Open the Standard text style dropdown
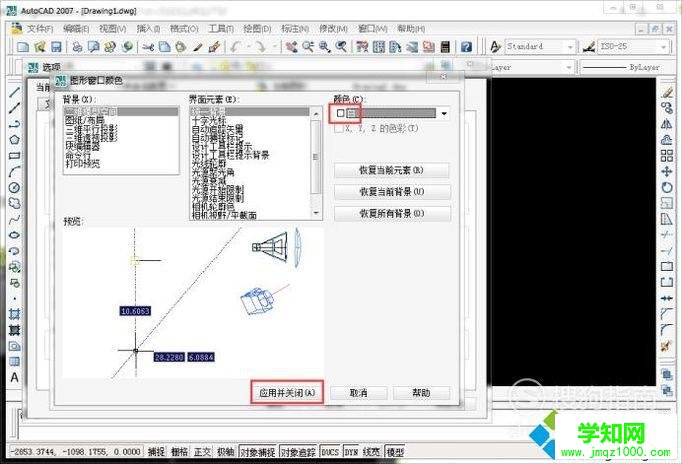Screen dimensions: 682x464 coord(570,47)
